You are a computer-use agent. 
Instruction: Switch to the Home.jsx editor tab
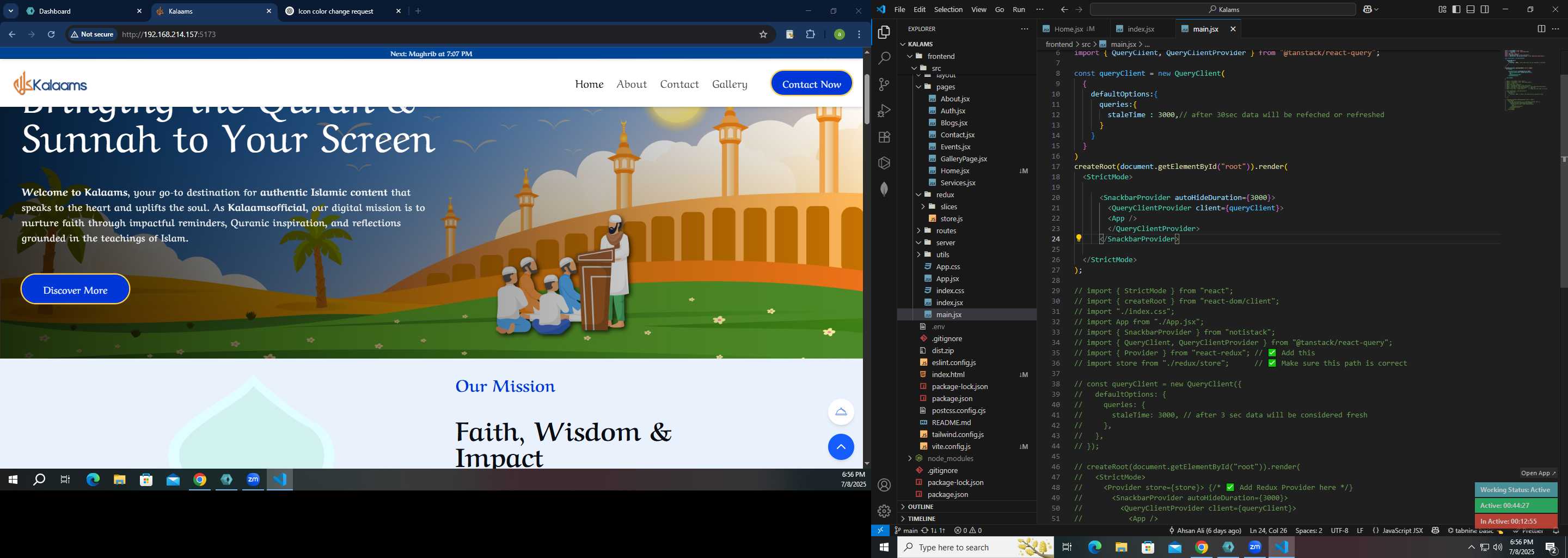1069,29
